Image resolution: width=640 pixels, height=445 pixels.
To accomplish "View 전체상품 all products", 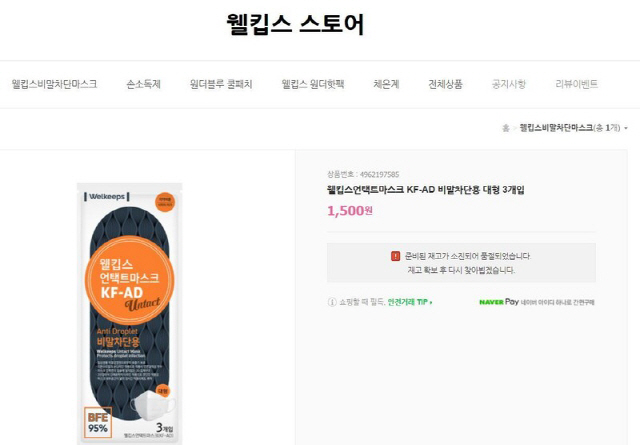I will (x=445, y=84).
